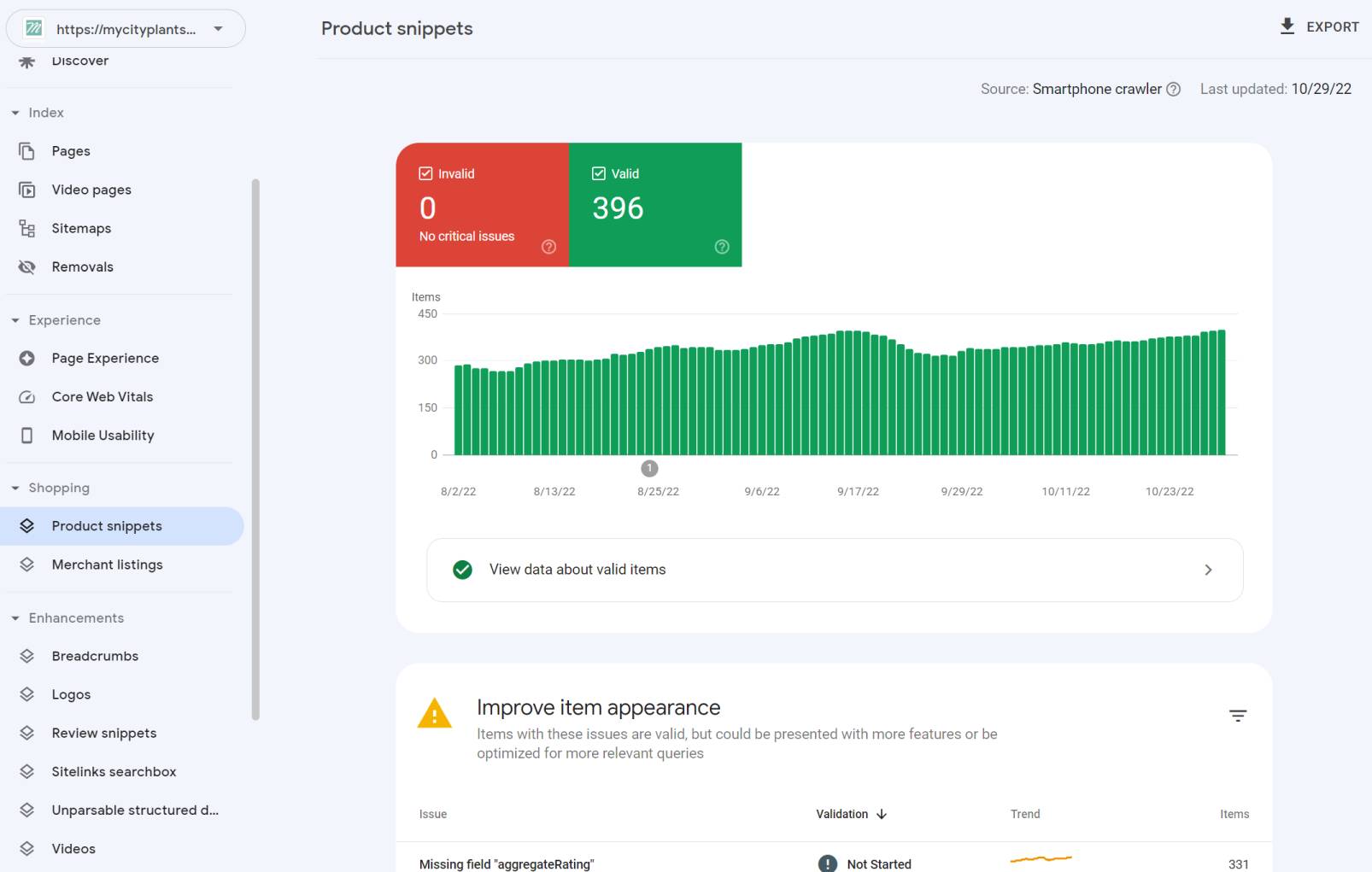The image size is (1372, 872).
Task: Click the 331 items count
Action: (x=1239, y=864)
